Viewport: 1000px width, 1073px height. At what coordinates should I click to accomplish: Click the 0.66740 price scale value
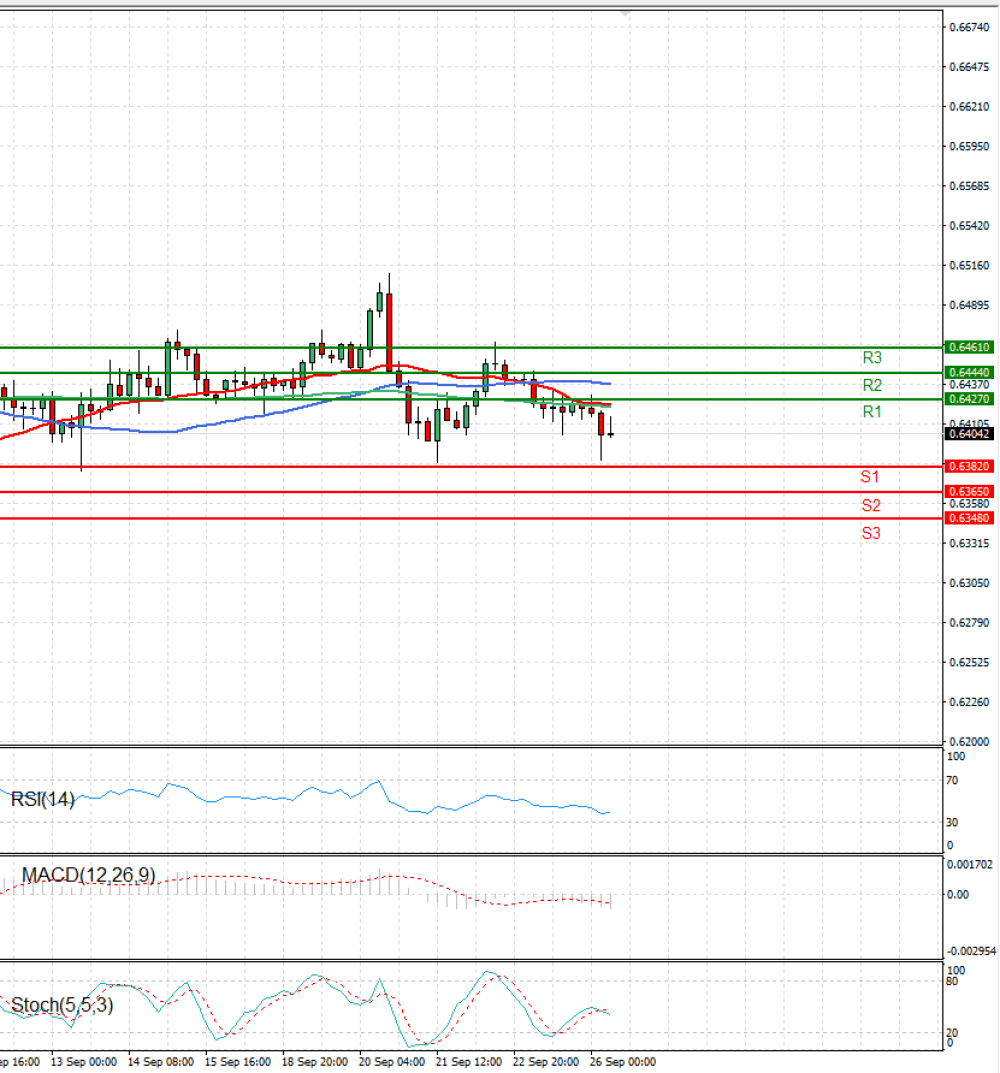969,27
